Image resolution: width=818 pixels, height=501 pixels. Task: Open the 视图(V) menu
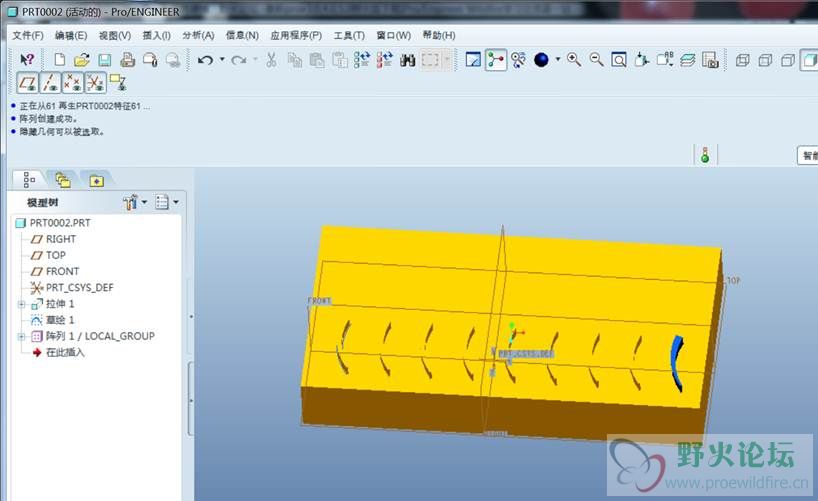tap(115, 35)
